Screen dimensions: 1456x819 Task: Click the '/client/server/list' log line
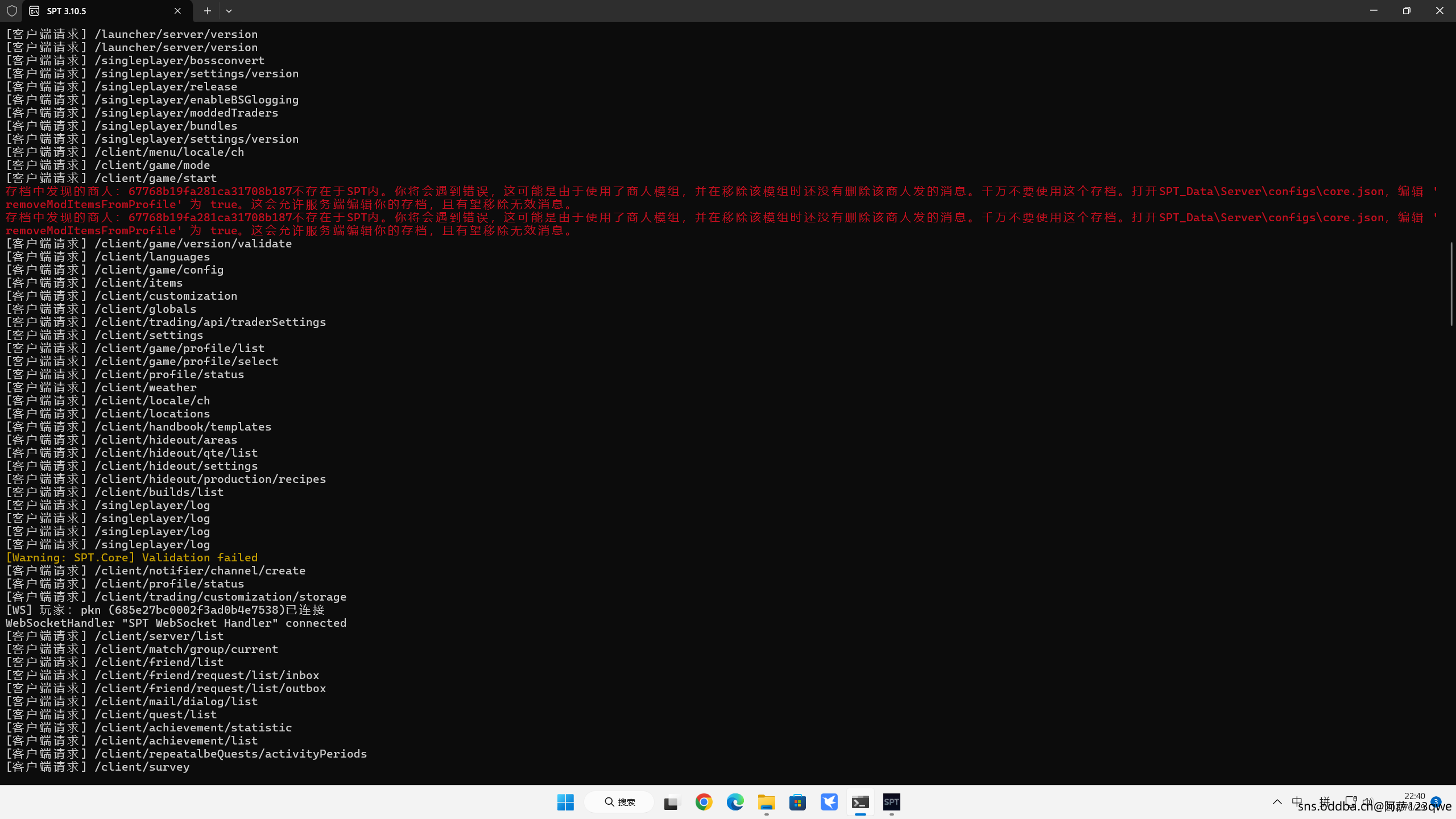point(115,636)
